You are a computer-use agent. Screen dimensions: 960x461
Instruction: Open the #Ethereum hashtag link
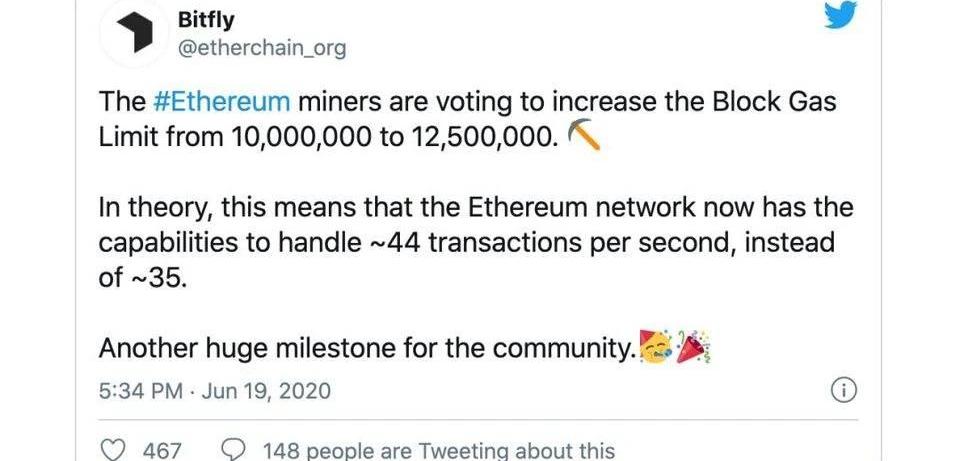pyautogui.click(x=222, y=101)
